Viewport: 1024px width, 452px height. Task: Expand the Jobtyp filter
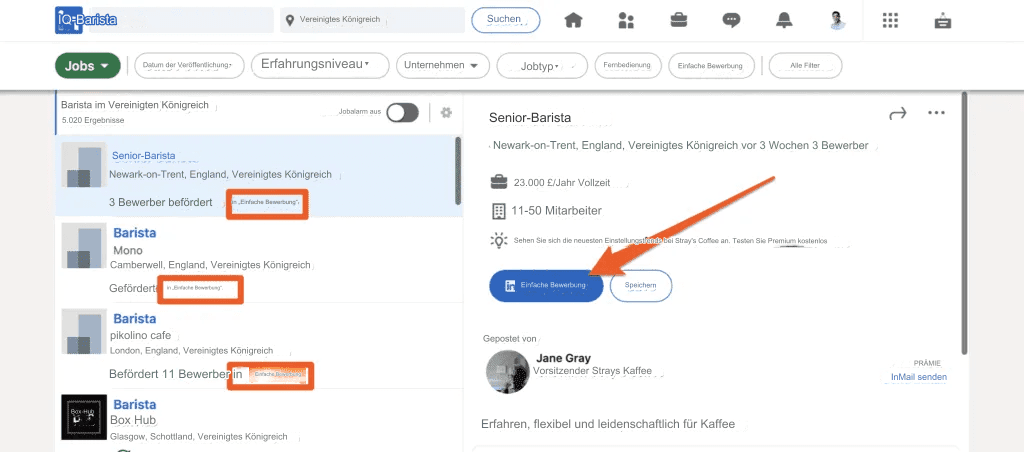point(542,65)
